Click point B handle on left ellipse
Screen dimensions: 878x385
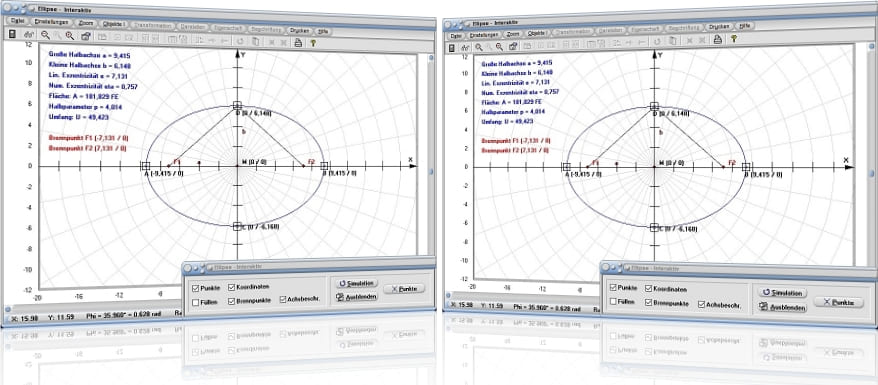tap(324, 166)
